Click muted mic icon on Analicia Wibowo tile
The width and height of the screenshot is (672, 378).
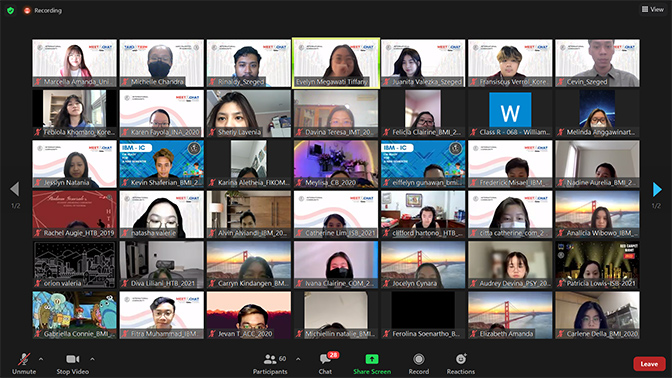pos(561,233)
